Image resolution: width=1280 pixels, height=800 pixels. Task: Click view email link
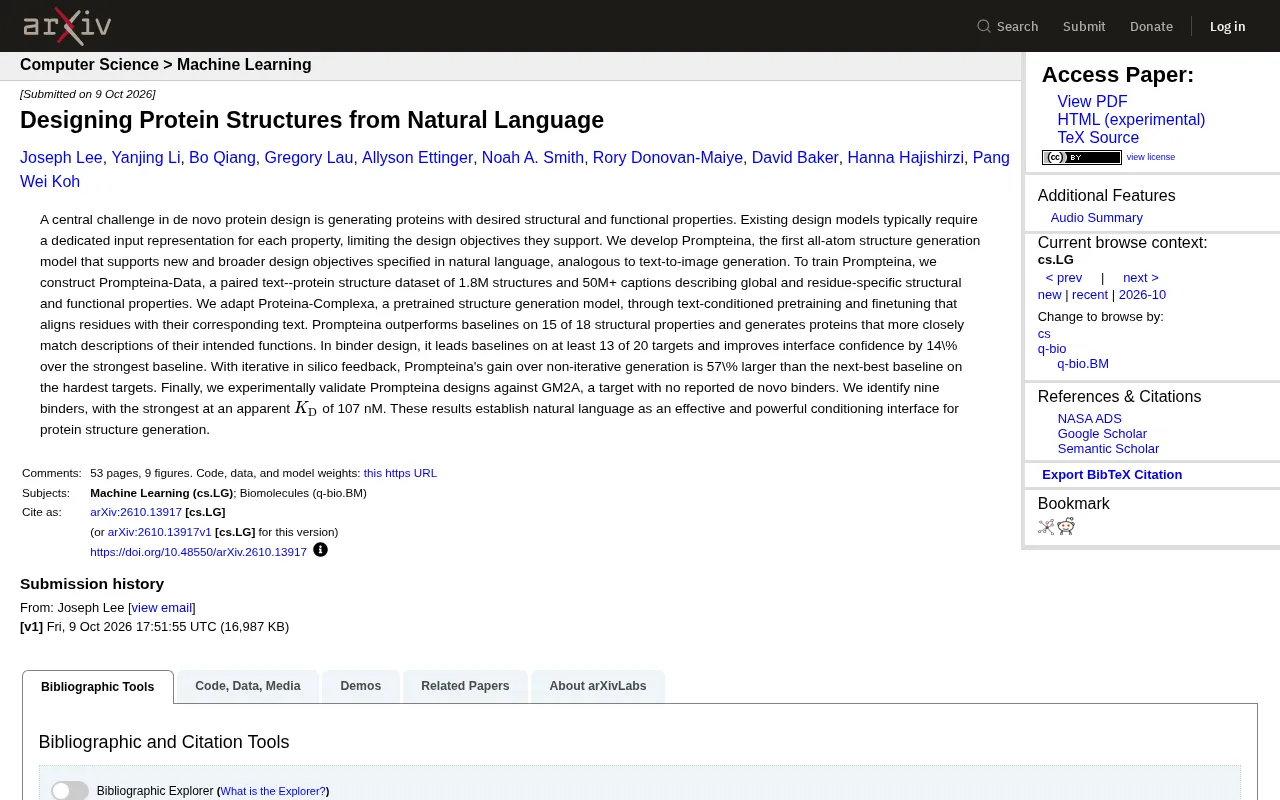click(162, 608)
